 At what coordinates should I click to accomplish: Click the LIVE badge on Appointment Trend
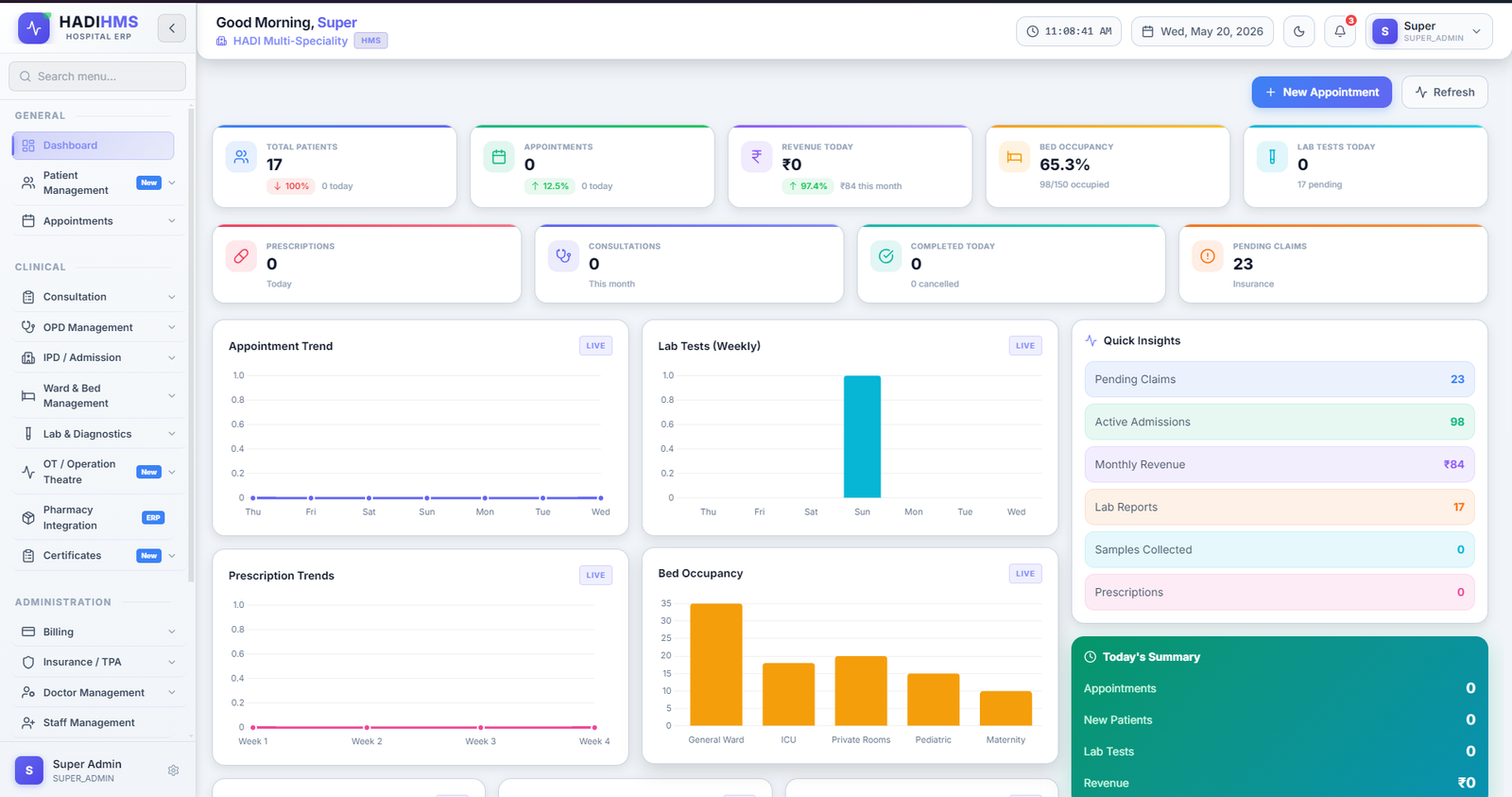click(x=595, y=345)
